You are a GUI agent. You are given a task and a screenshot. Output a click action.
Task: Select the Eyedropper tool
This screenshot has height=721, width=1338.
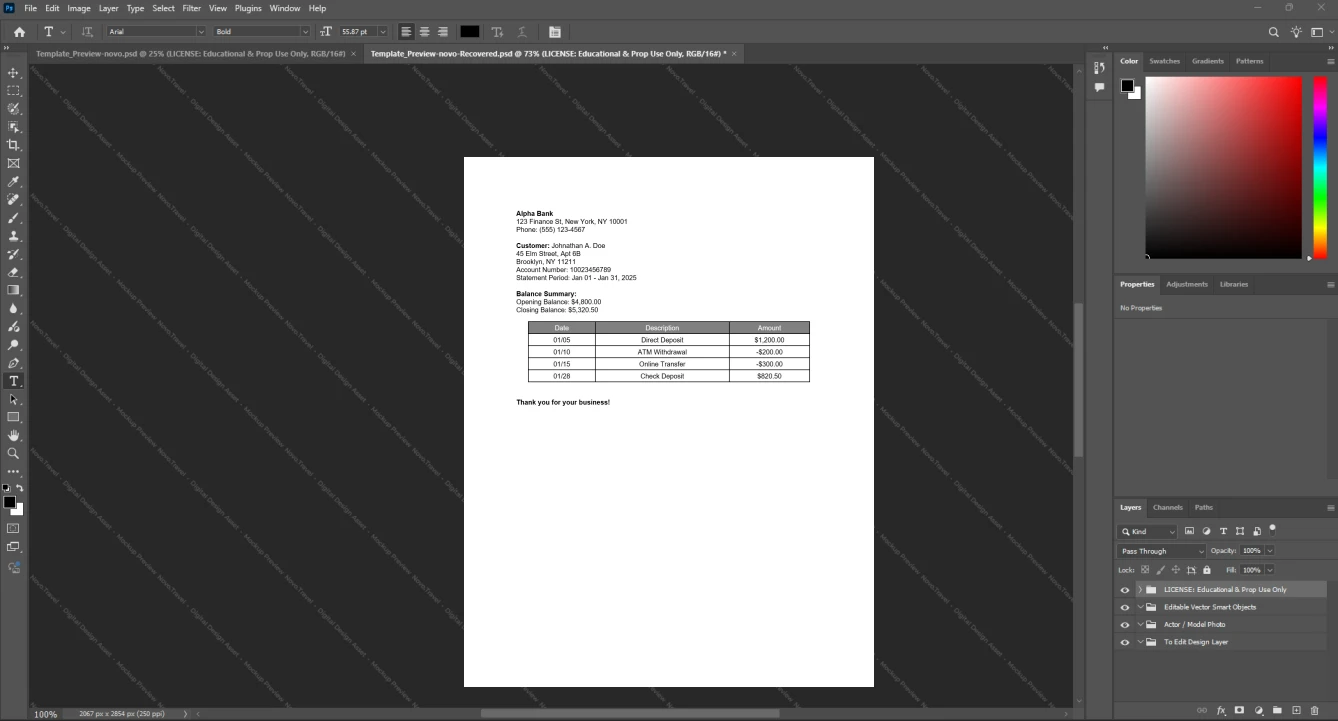[13, 182]
